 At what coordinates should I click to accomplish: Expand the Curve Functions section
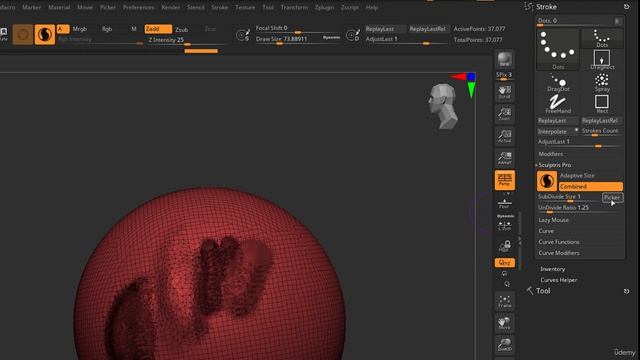[559, 242]
